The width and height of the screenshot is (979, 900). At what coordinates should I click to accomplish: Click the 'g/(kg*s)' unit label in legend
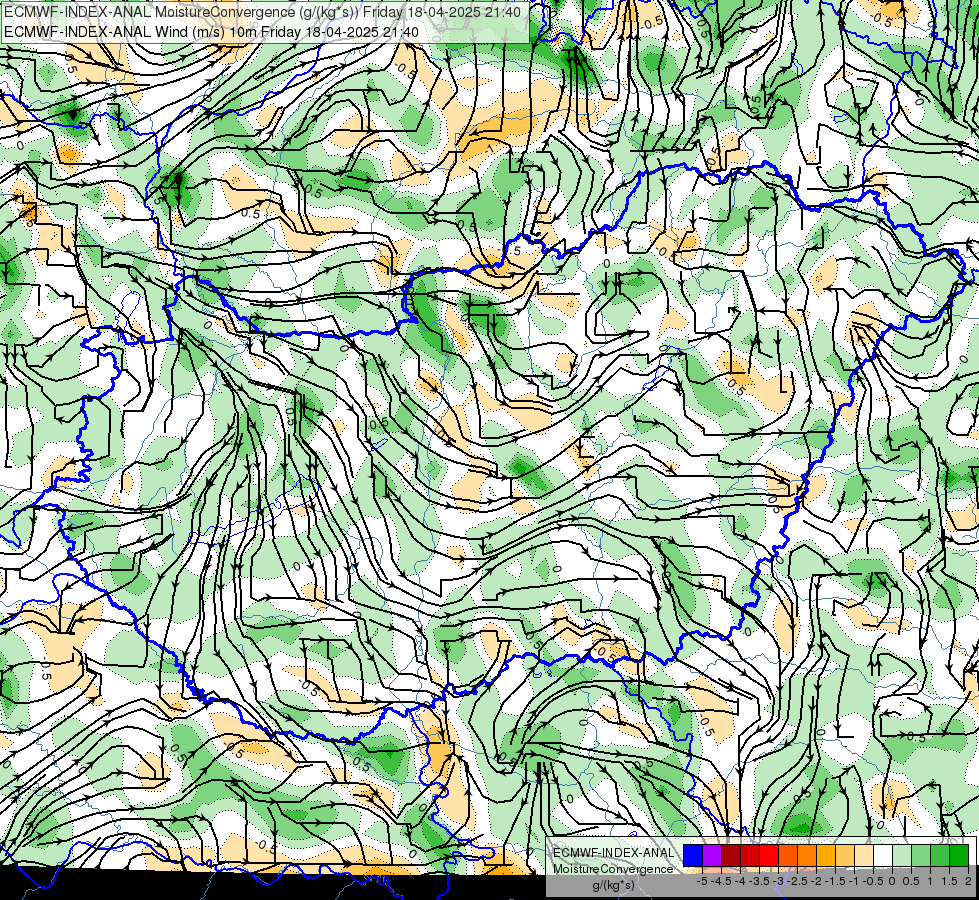pyautogui.click(x=613, y=886)
